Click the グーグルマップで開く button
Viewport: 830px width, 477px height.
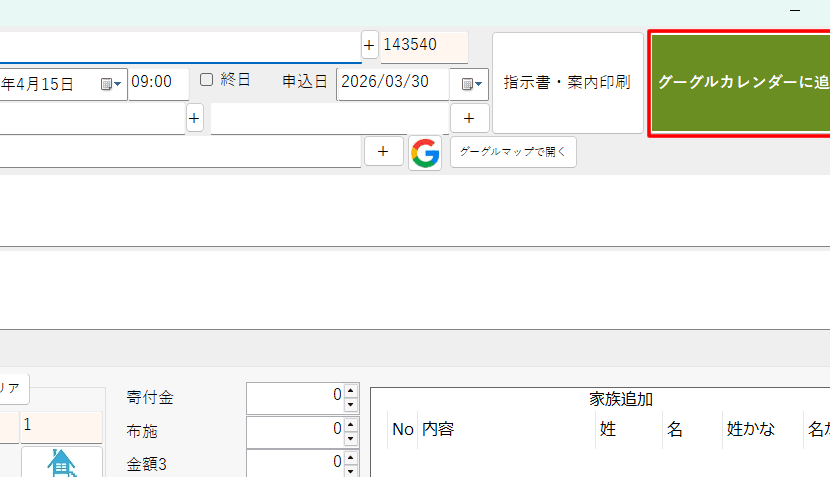click(513, 152)
